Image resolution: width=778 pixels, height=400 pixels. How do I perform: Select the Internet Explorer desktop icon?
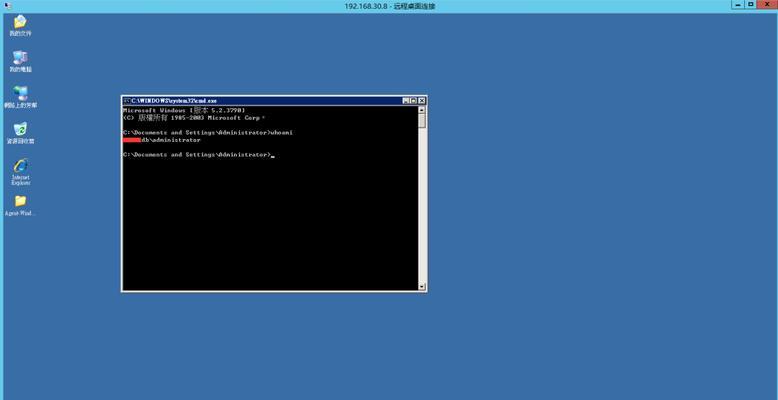[20, 172]
